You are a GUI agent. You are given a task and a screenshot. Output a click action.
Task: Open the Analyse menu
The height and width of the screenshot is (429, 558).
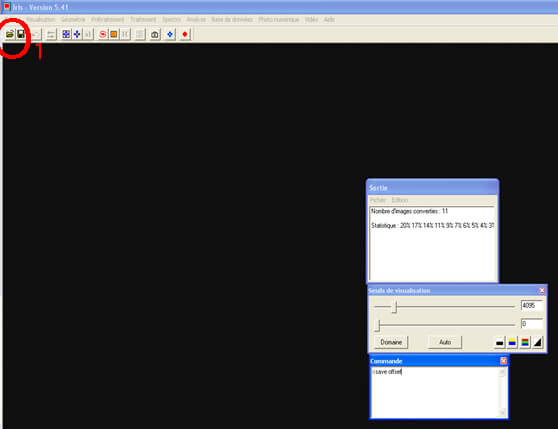point(196,20)
